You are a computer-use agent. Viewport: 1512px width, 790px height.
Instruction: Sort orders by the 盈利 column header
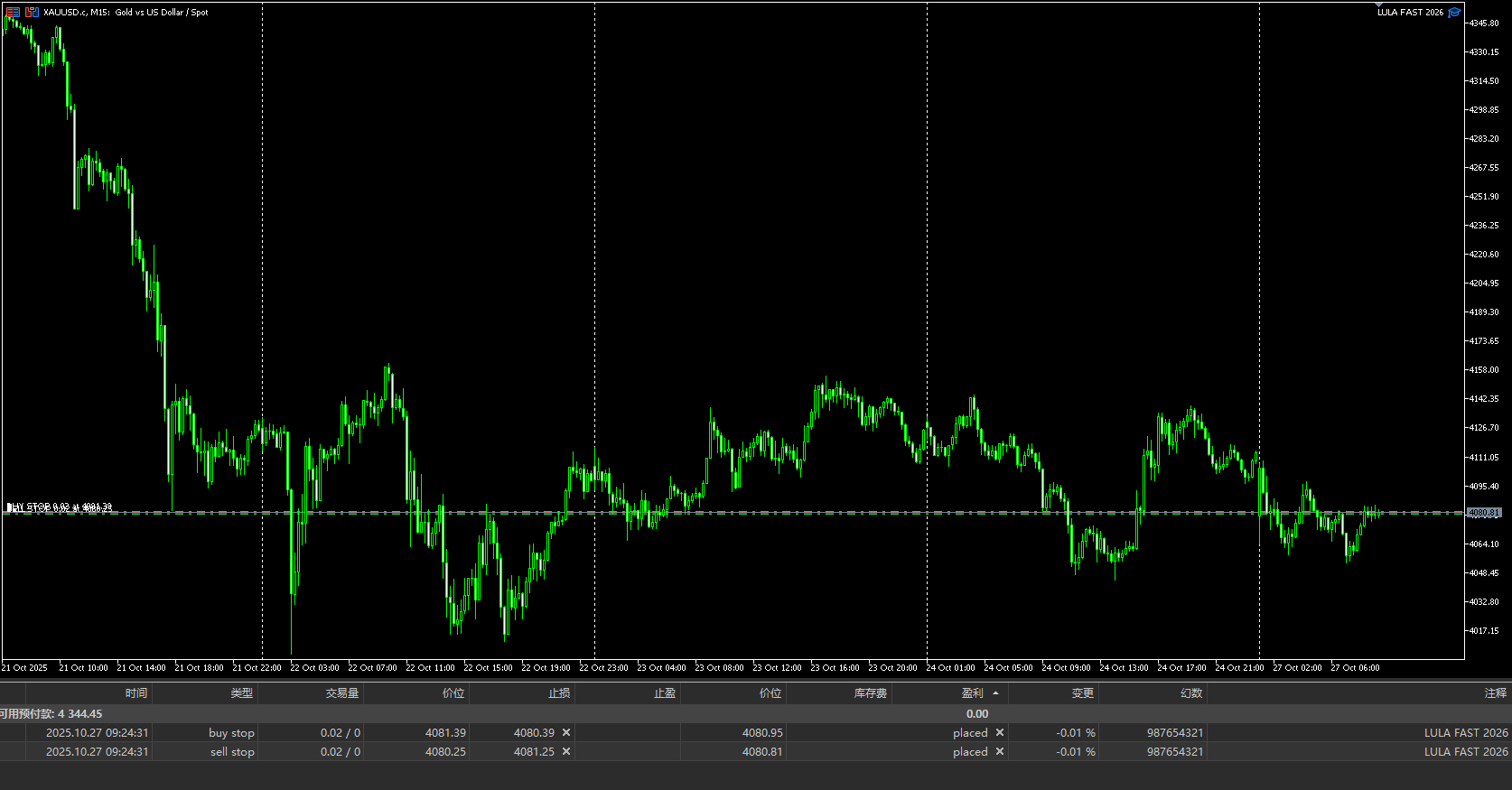tap(973, 693)
